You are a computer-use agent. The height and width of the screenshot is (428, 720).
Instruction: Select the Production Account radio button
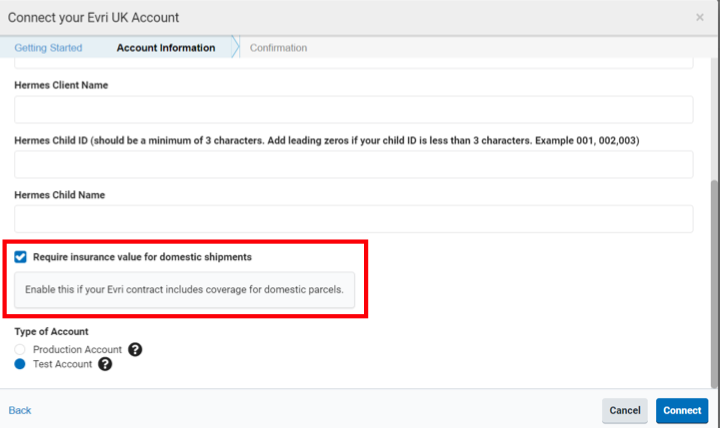coord(21,350)
